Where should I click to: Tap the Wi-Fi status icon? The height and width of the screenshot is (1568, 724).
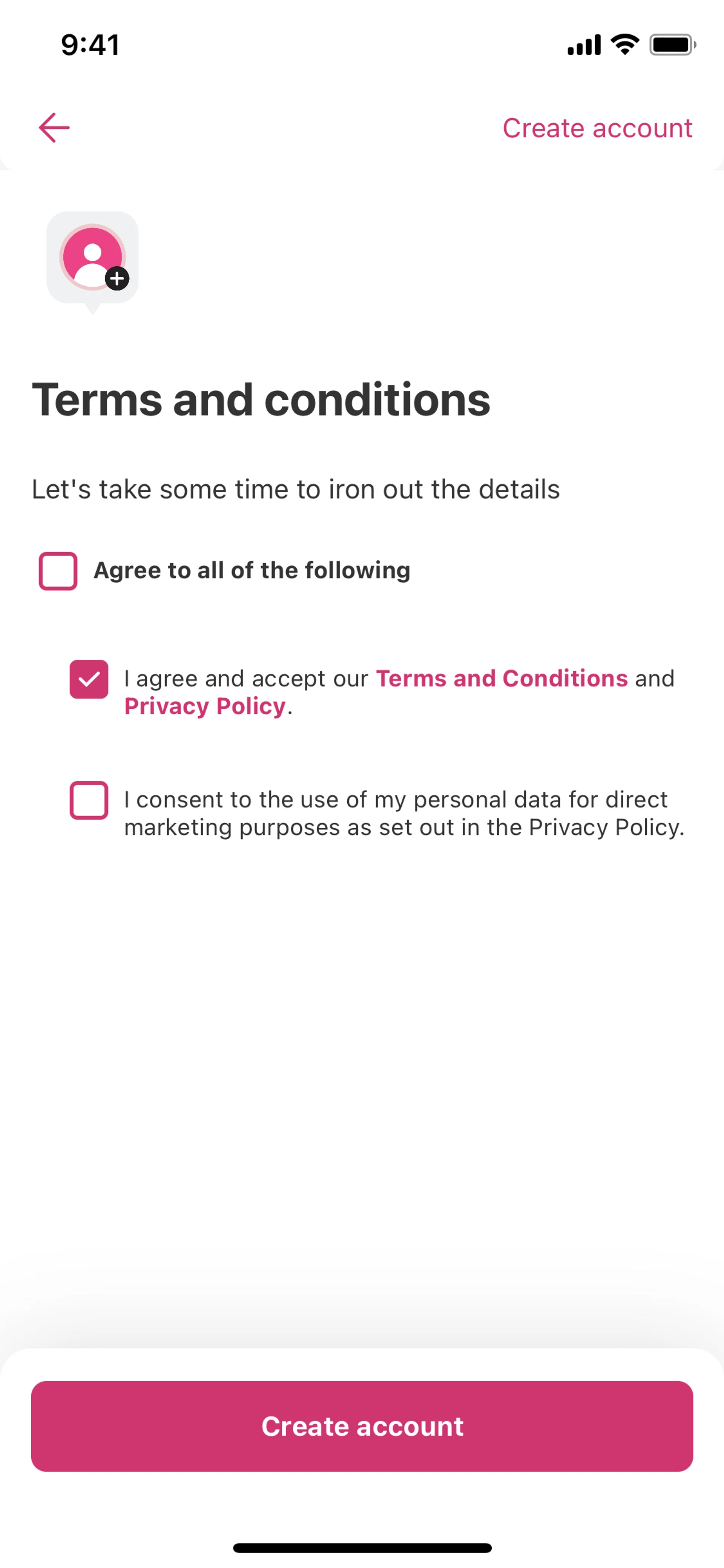pos(625,45)
